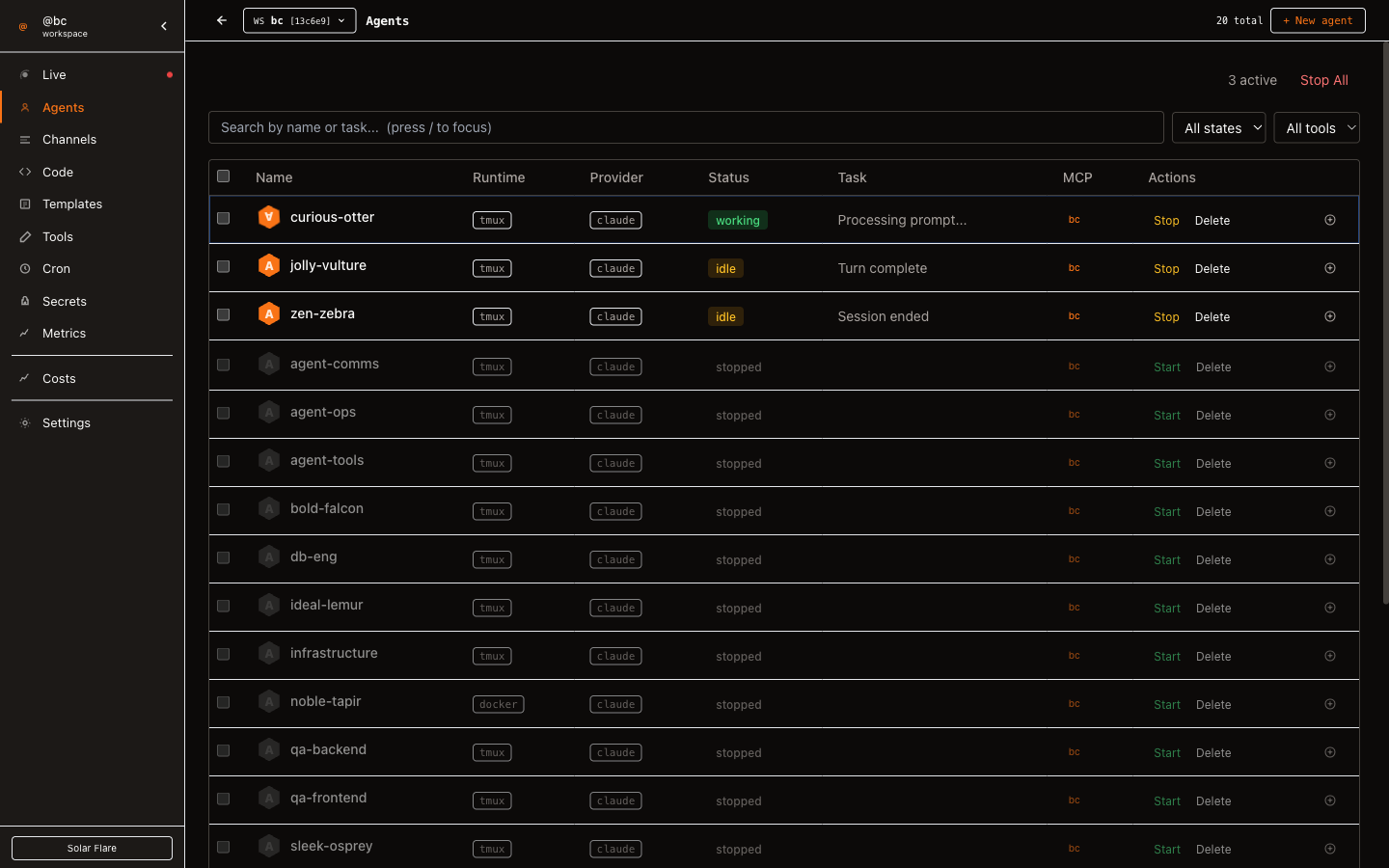Click the claude provider badge for zen-zebra
Viewport: 1389px width, 868px height.
coord(615,316)
